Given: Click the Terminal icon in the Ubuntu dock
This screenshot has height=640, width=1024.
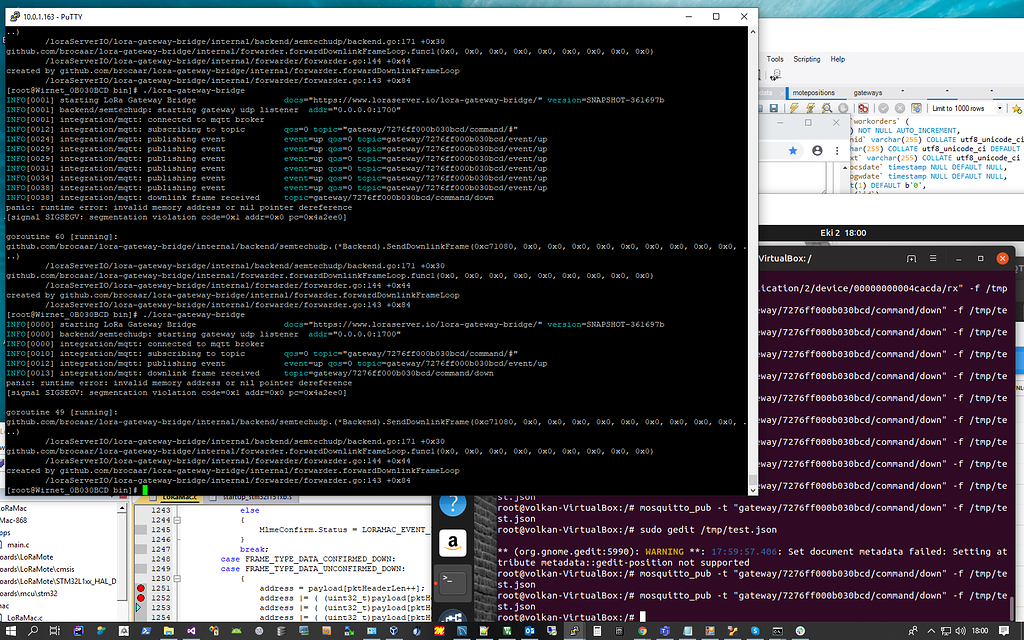Looking at the screenshot, I should 453,581.
